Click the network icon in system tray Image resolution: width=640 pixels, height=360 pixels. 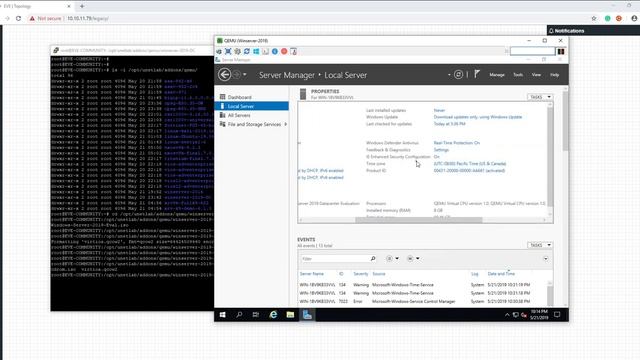pos(516,315)
